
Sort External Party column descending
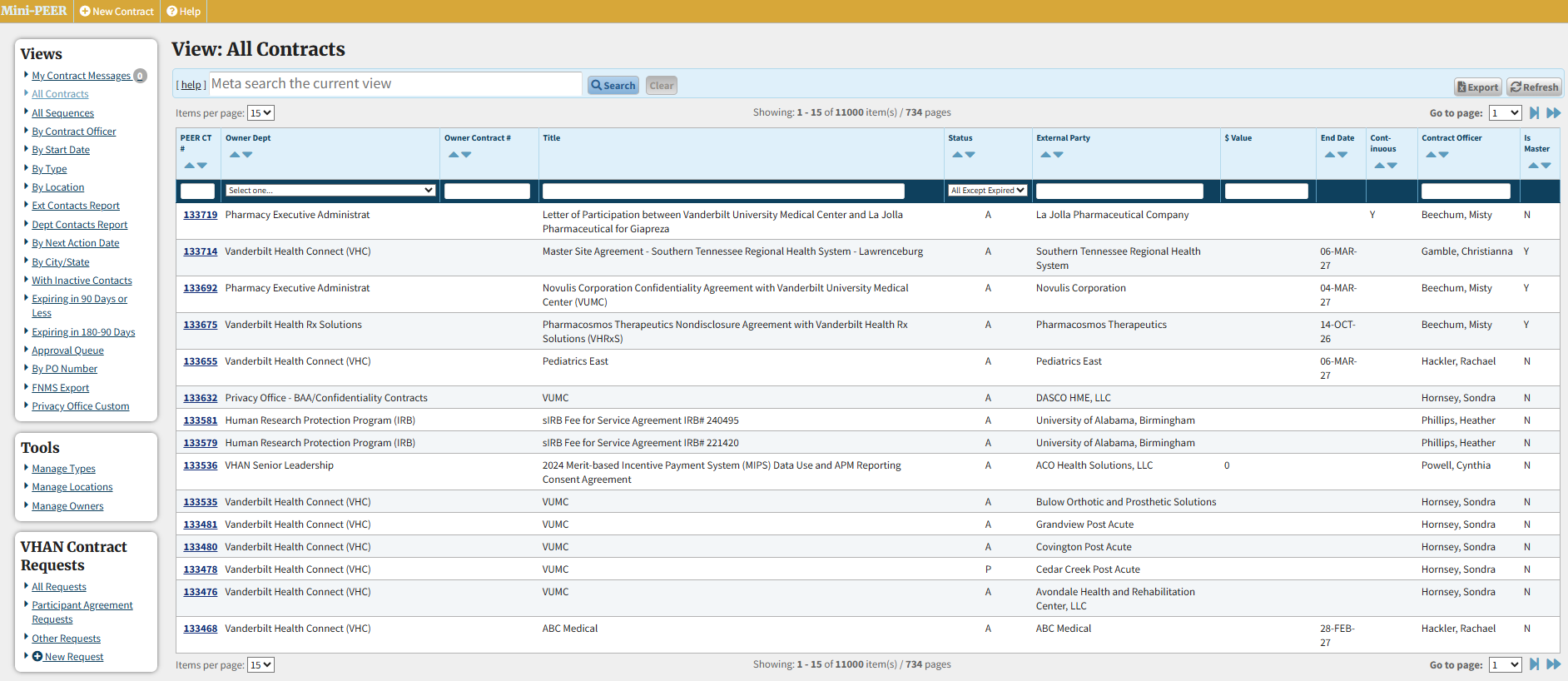click(1058, 155)
